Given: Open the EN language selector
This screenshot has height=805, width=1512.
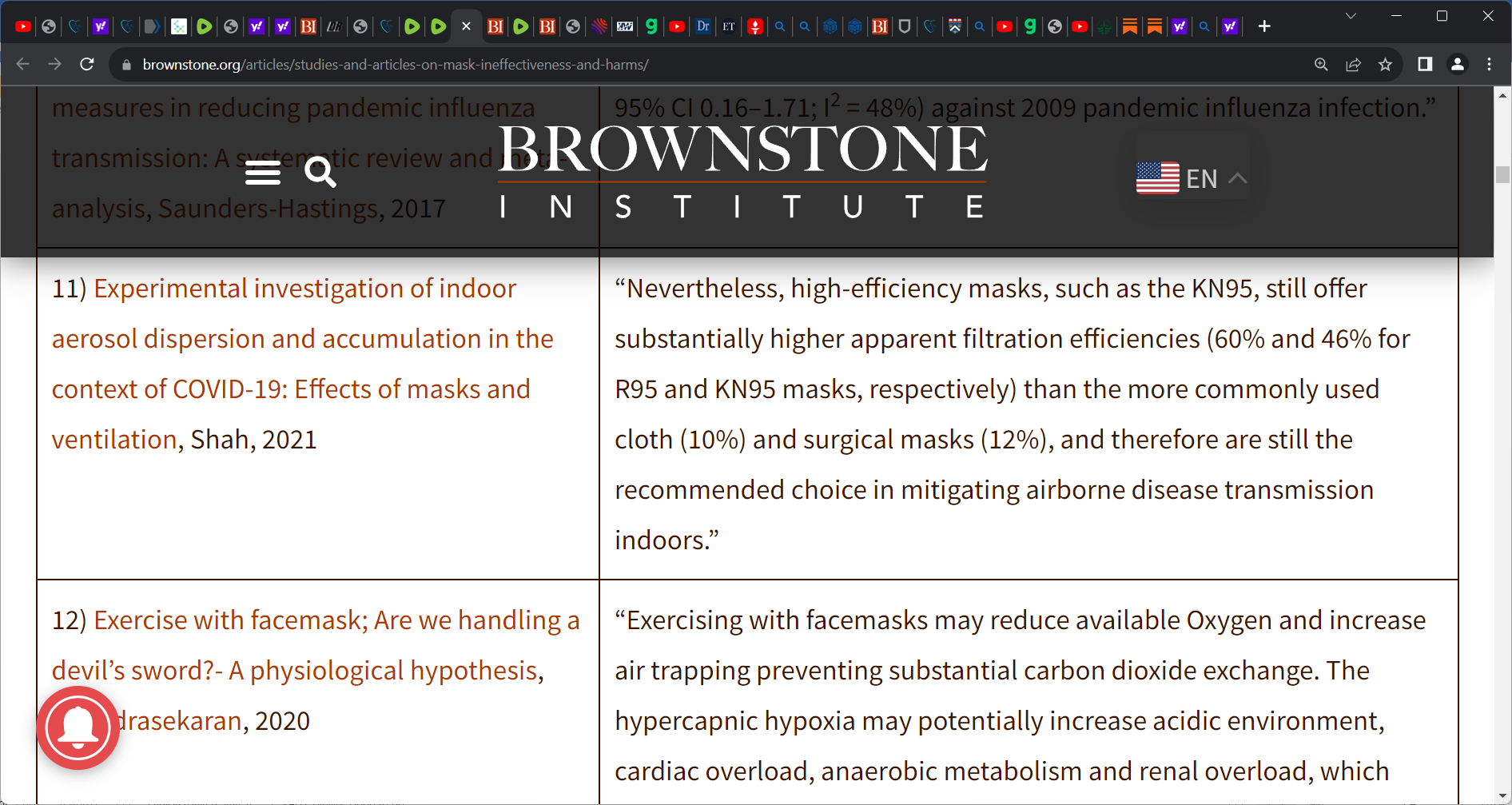Looking at the screenshot, I should tap(1192, 178).
